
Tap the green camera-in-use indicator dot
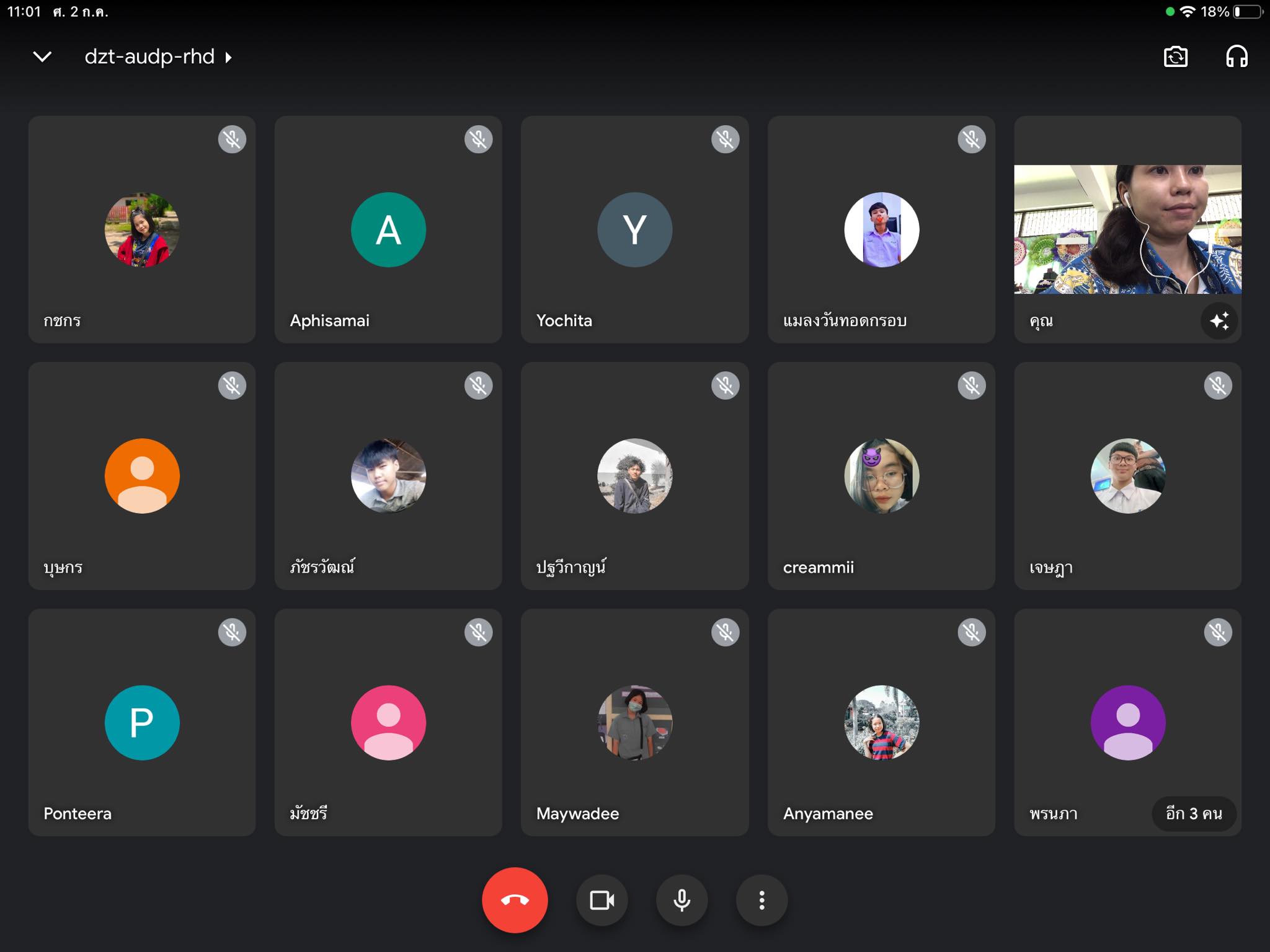coord(1170,12)
